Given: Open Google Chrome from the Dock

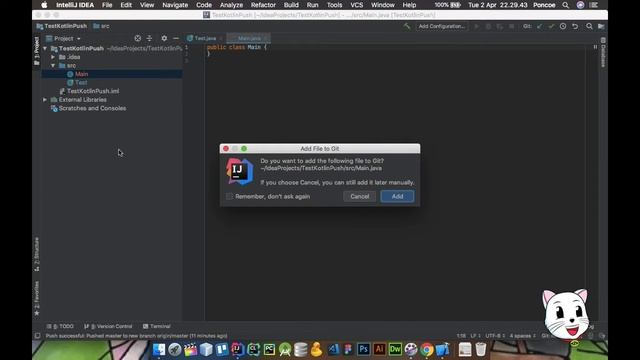Looking at the screenshot, I should tap(427, 349).
